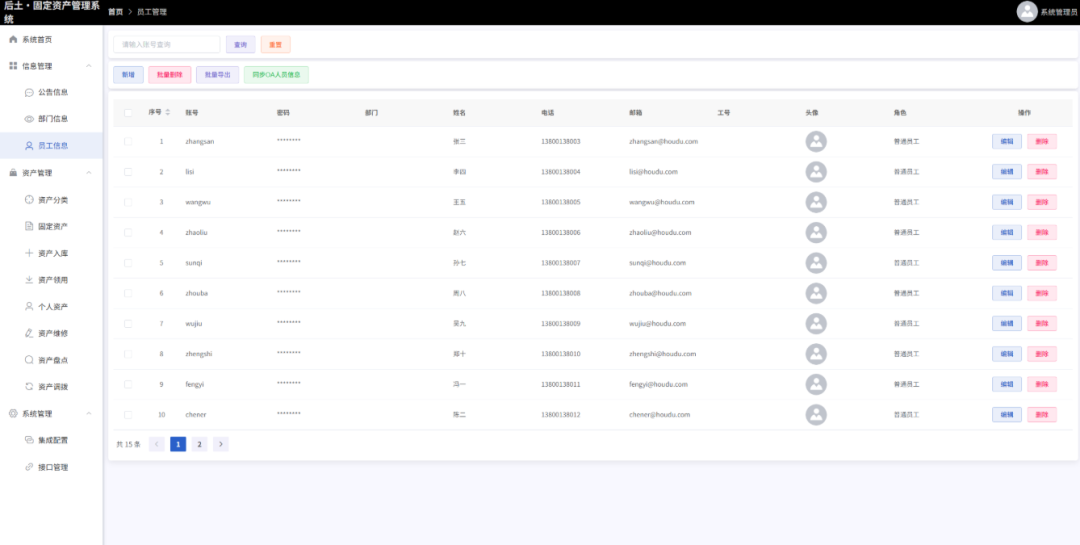Click 同步OA人员信息 button
Viewport: 1080px width, 545px height.
click(276, 74)
